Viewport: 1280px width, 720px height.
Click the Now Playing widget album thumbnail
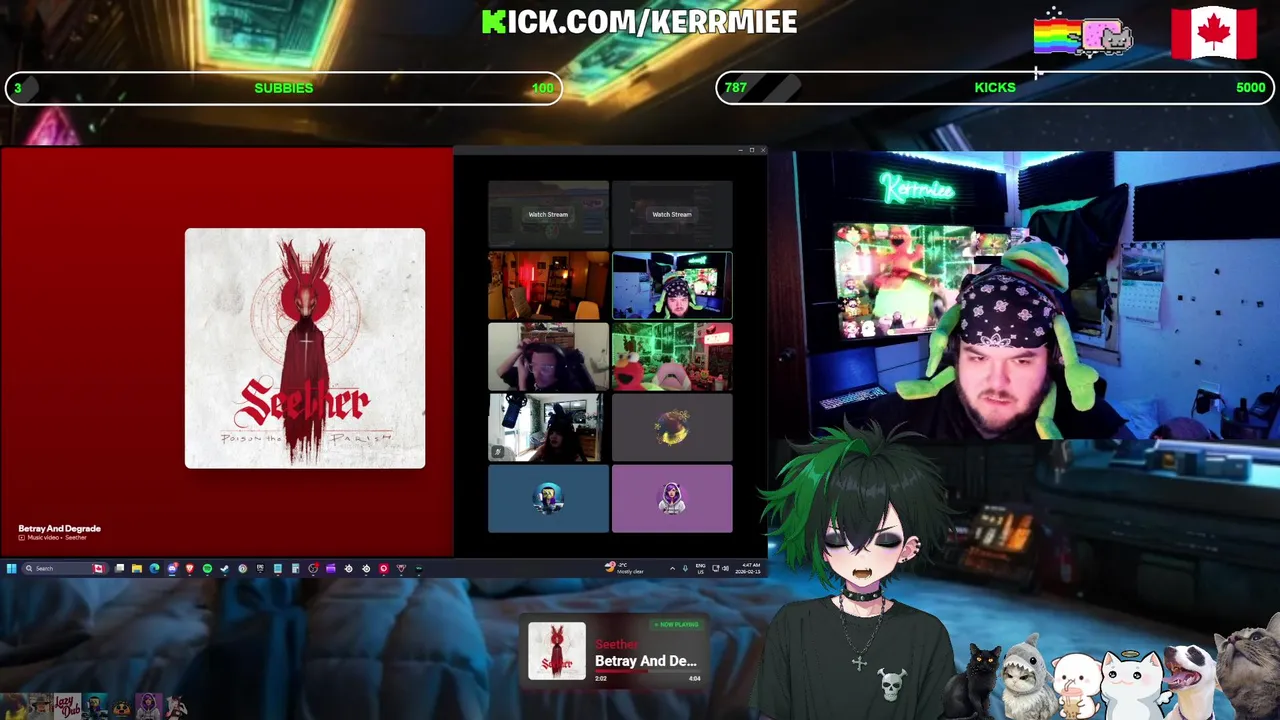point(557,651)
